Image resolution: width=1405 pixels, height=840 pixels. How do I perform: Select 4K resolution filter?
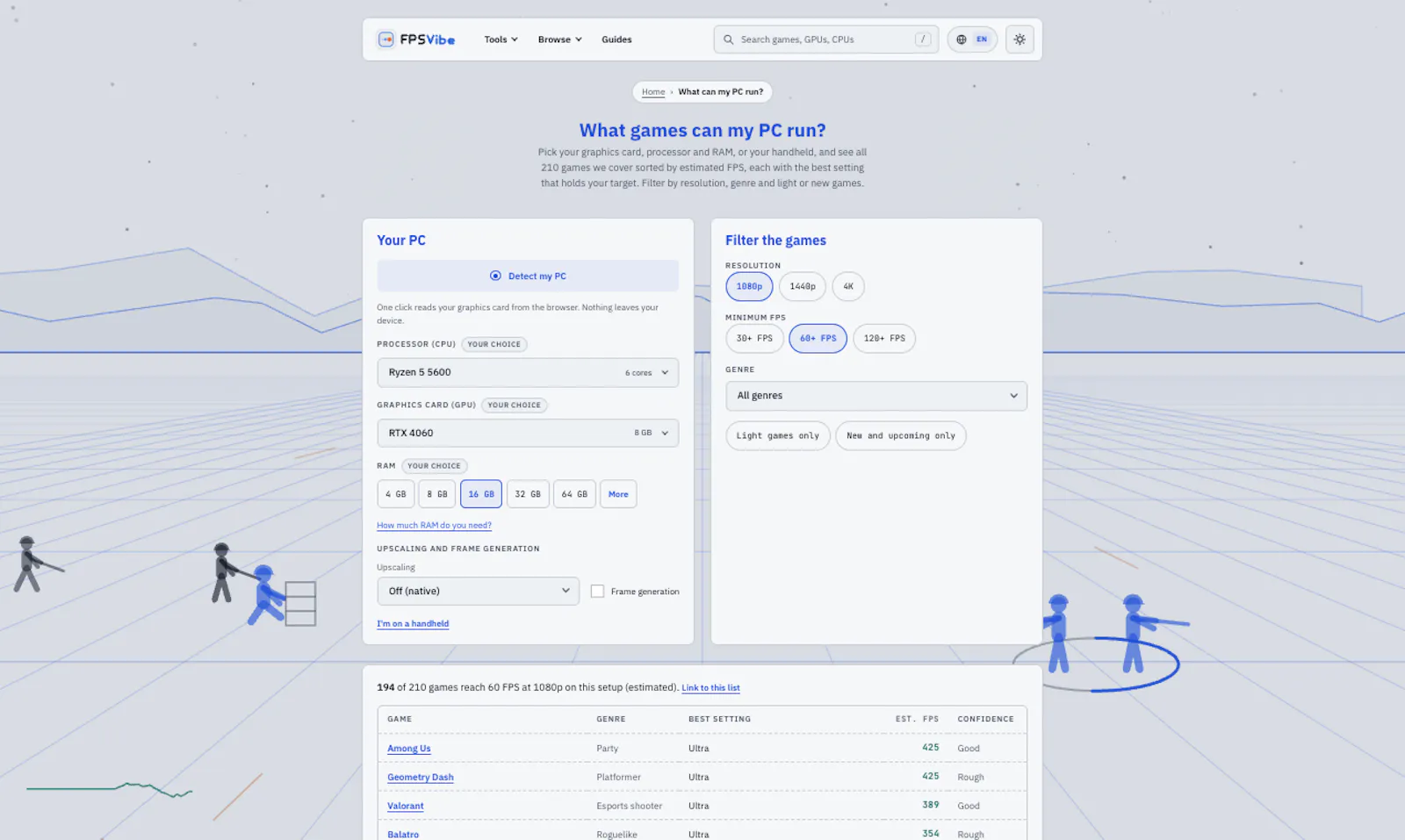tap(848, 286)
